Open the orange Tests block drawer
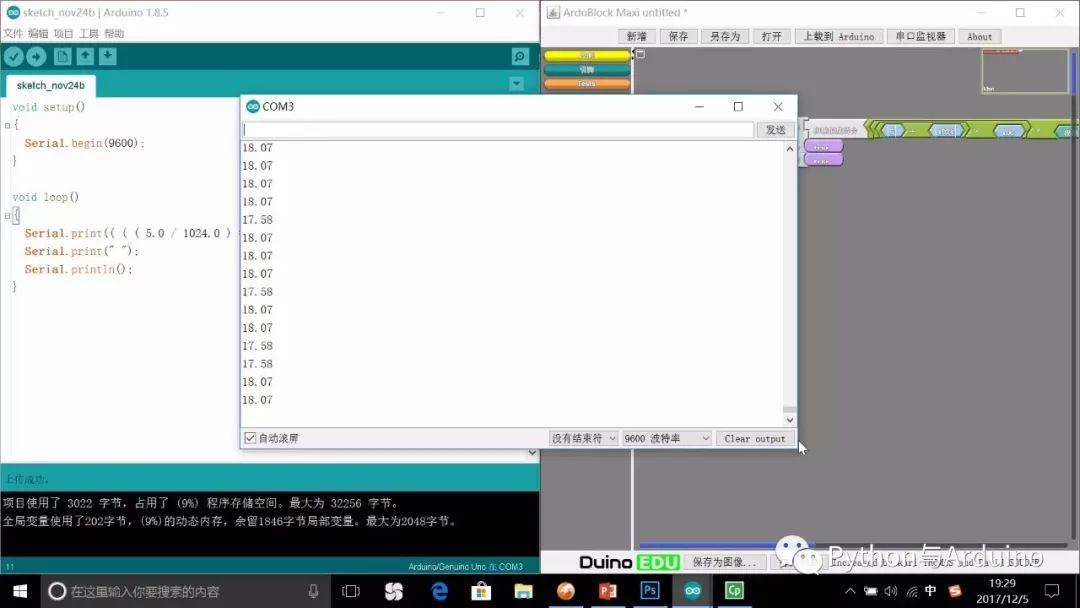1080x608 pixels. coord(587,84)
